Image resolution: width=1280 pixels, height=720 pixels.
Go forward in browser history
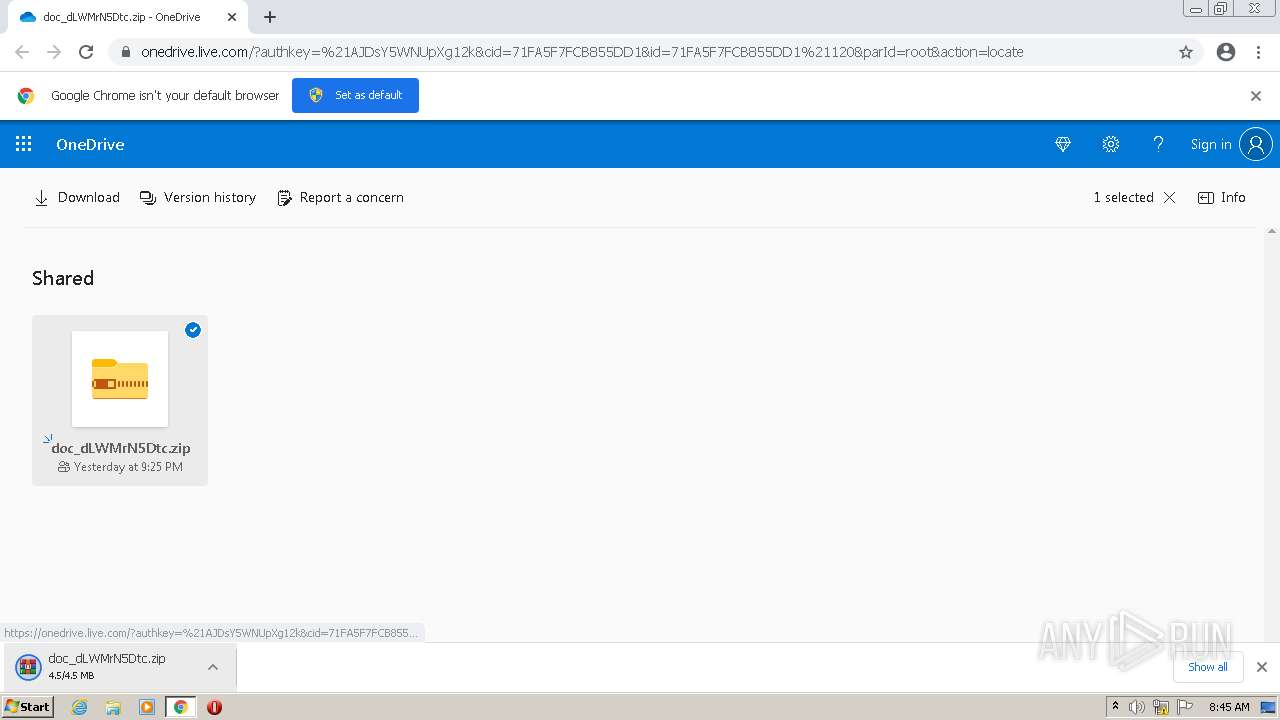(x=54, y=52)
